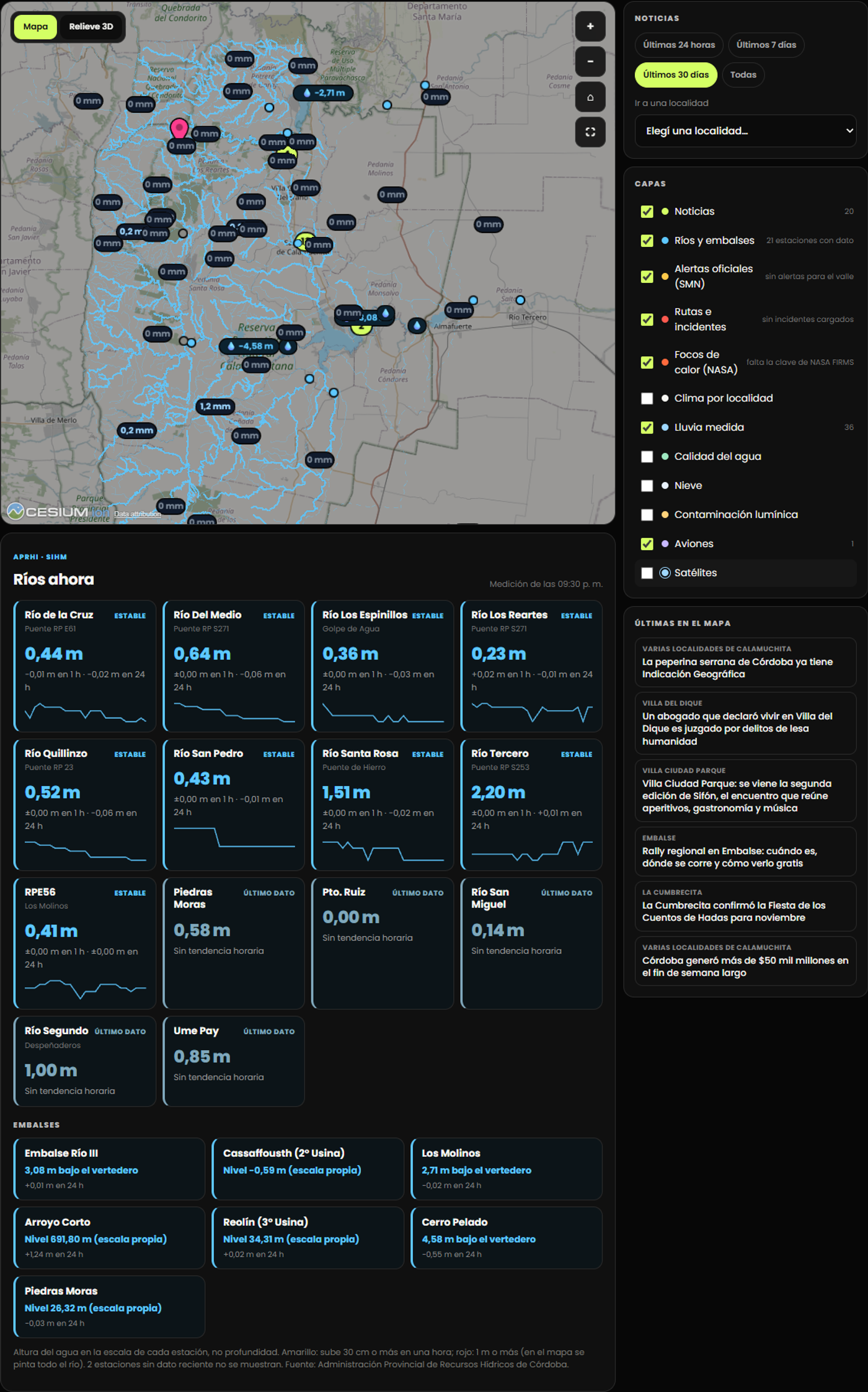The height and width of the screenshot is (1392, 868).
Task: Uncheck the Noticias layer
Action: click(x=647, y=212)
